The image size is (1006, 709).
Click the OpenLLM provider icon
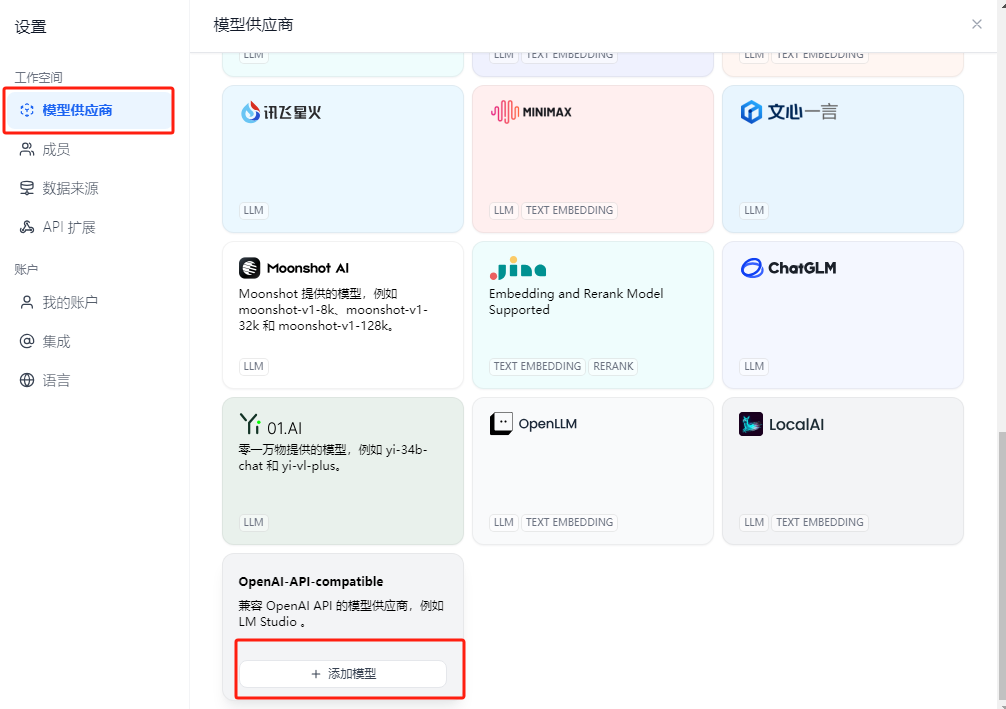tap(500, 423)
